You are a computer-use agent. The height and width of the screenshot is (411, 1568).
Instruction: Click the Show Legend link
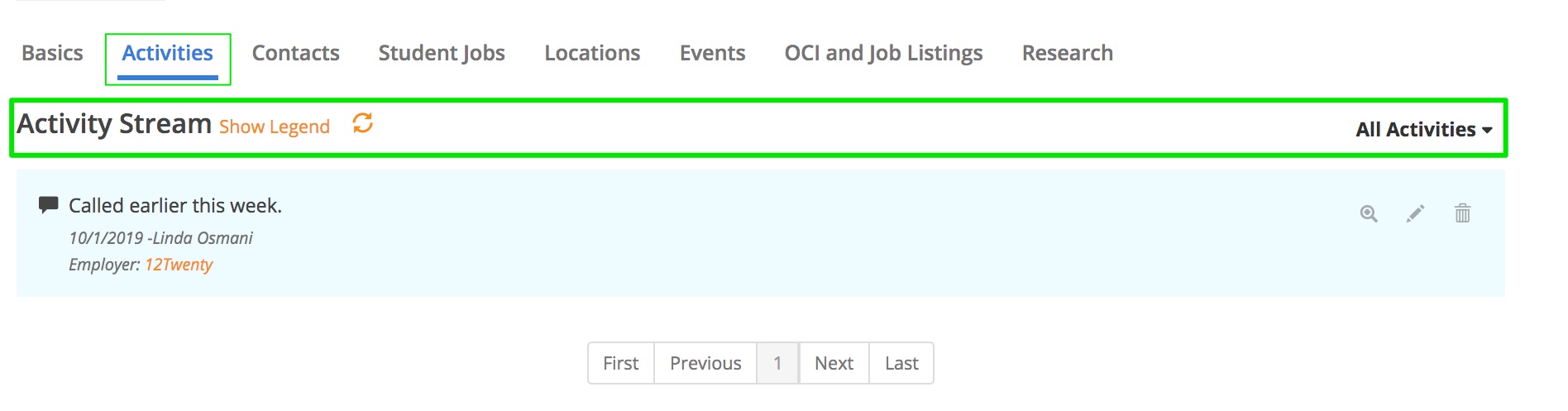pos(274,127)
